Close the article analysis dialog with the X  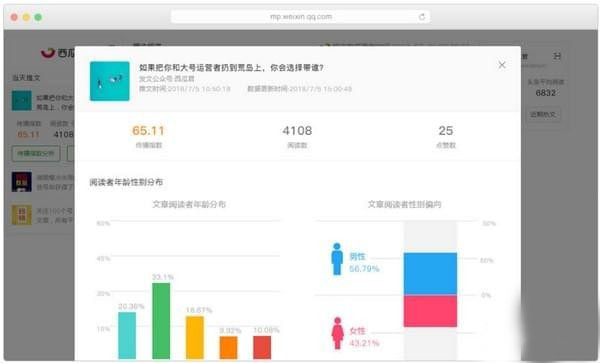pyautogui.click(x=502, y=65)
